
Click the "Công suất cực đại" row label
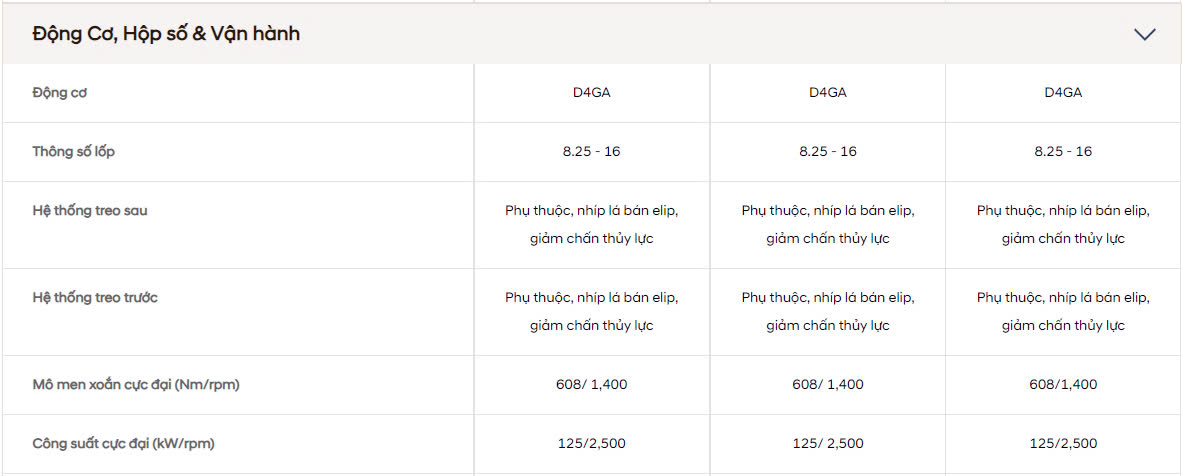coord(123,443)
